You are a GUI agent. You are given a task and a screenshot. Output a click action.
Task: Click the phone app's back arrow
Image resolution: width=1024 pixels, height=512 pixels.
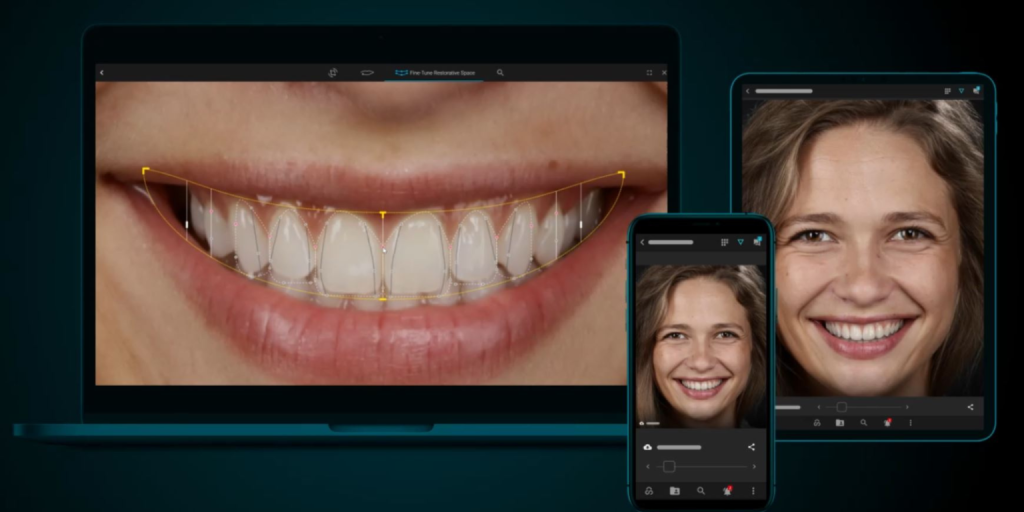642,242
